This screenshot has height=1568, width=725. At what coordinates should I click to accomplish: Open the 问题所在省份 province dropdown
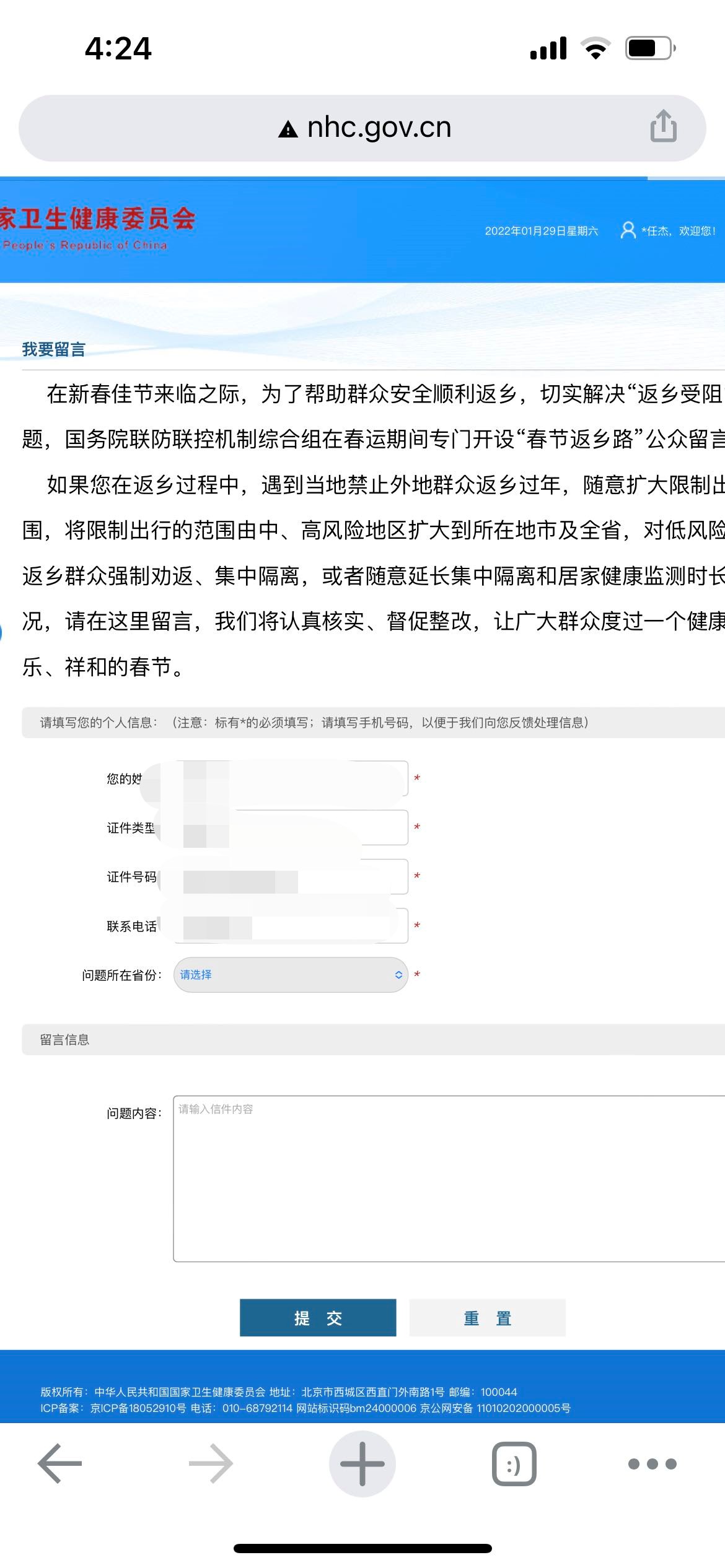pos(291,975)
